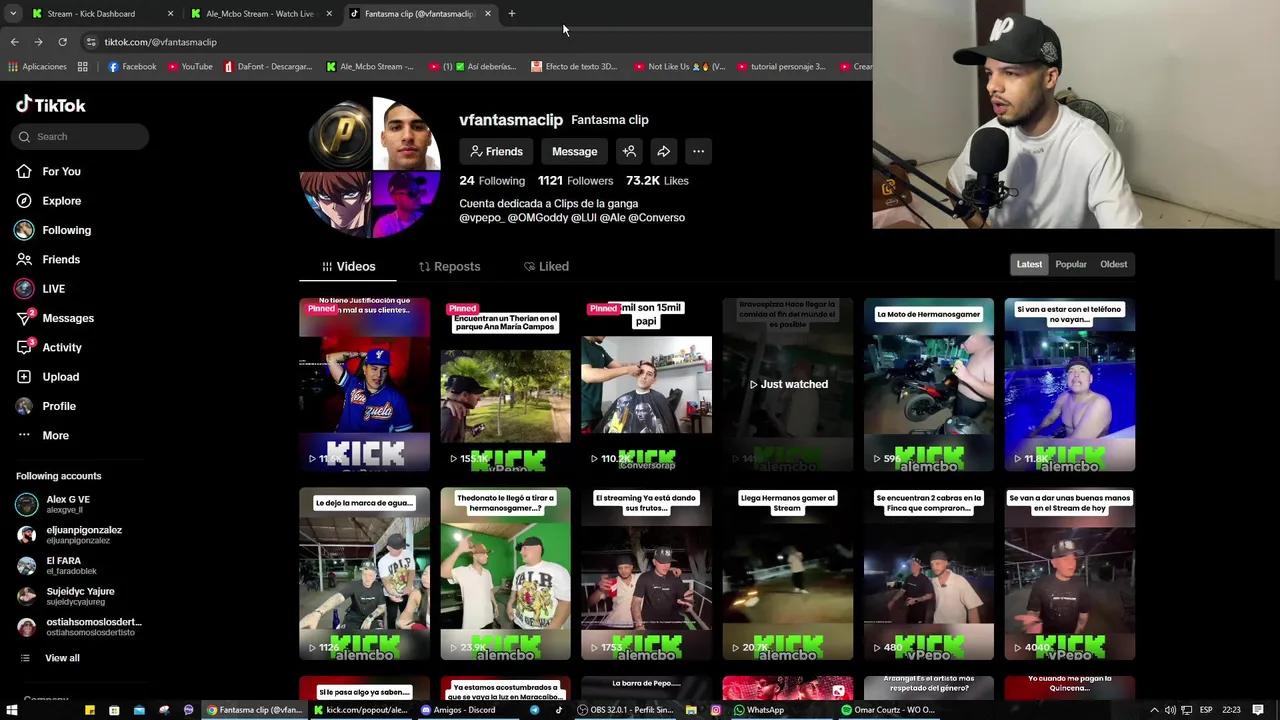Click the tiktok.com address bar
The width and height of the screenshot is (1280, 720).
(x=470, y=42)
